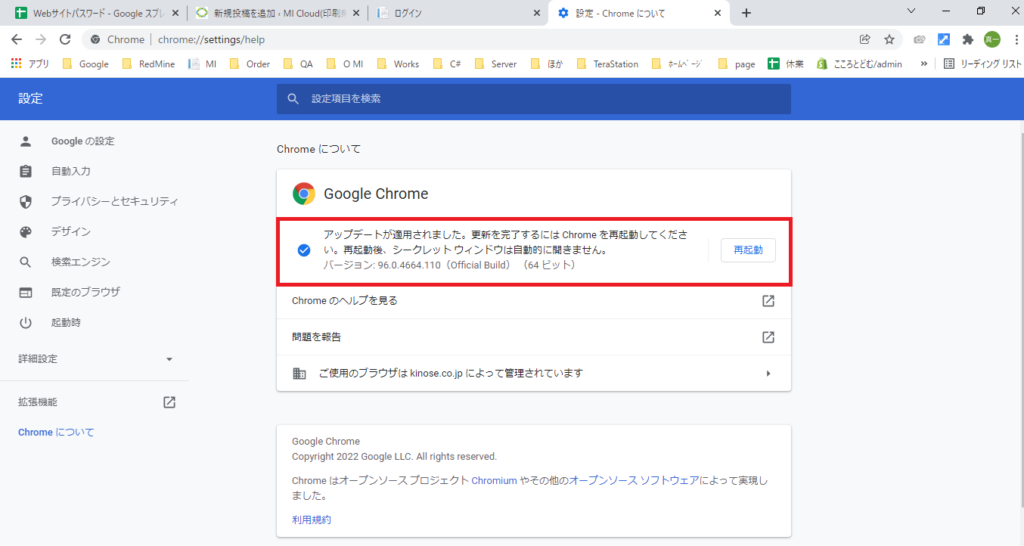Go back with the browser back arrow
This screenshot has height=546, width=1024.
pos(16,39)
